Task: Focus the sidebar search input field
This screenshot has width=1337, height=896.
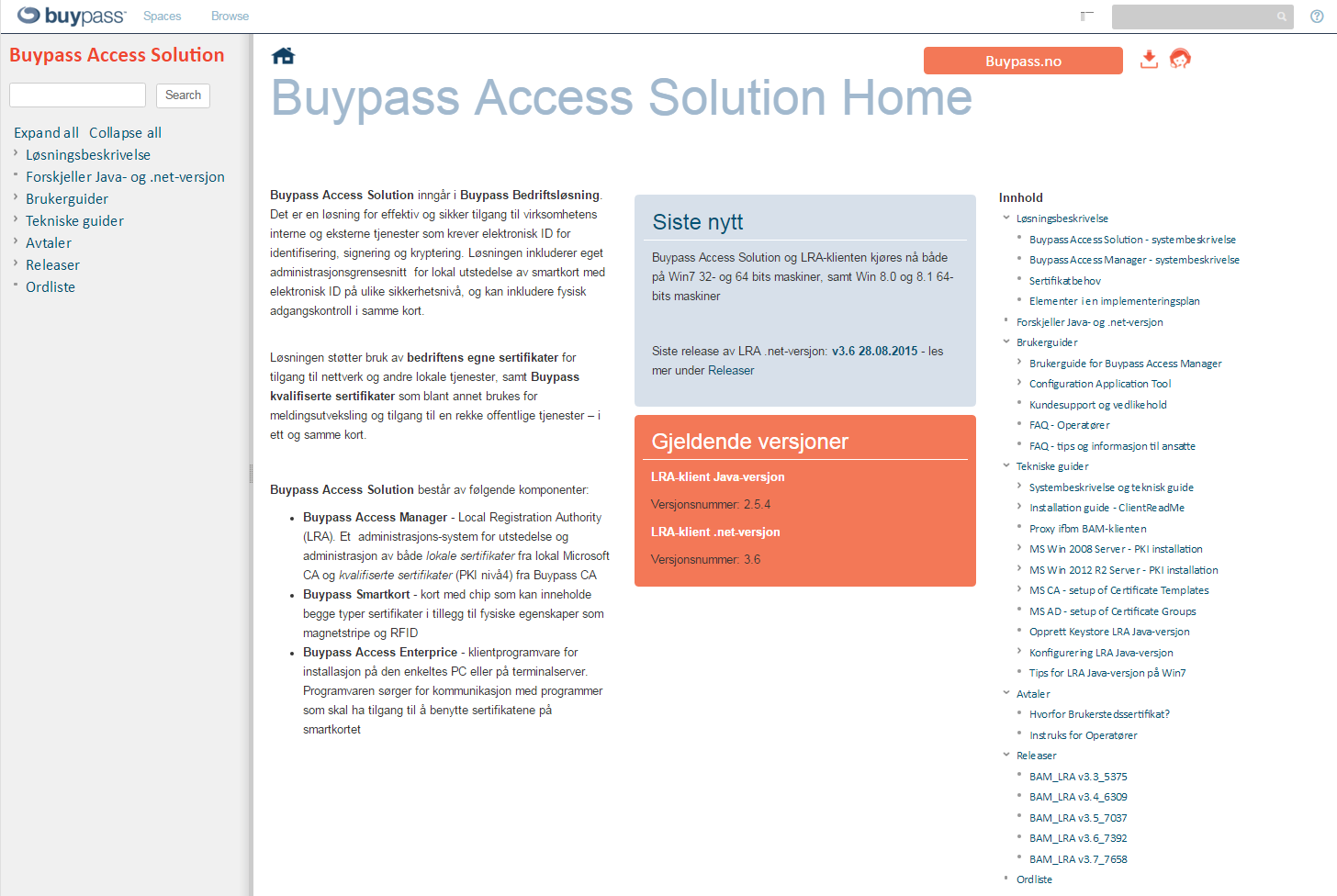Action: (x=77, y=95)
